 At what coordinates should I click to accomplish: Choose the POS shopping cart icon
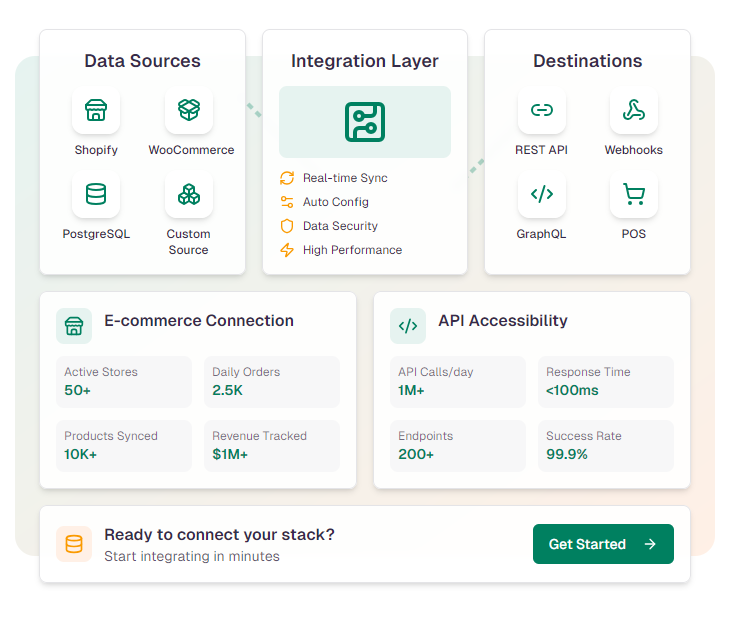pyautogui.click(x=634, y=194)
